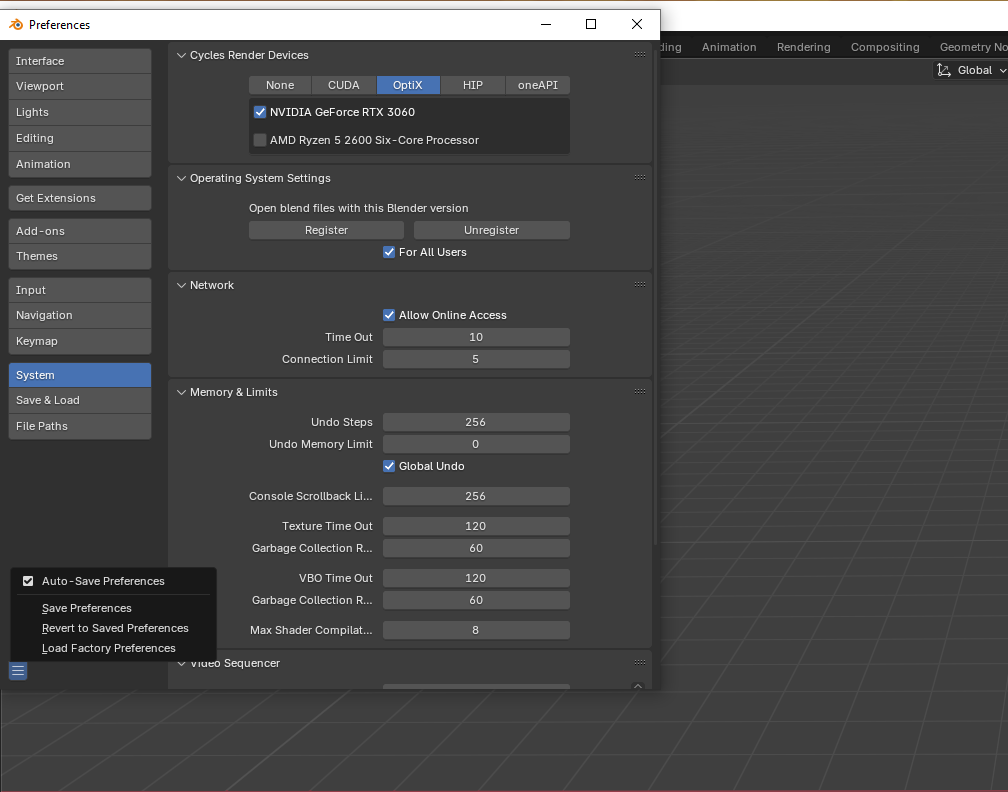Image resolution: width=1008 pixels, height=792 pixels.
Task: Click the Video Sequencer panel grip handle
Action: click(x=639, y=663)
